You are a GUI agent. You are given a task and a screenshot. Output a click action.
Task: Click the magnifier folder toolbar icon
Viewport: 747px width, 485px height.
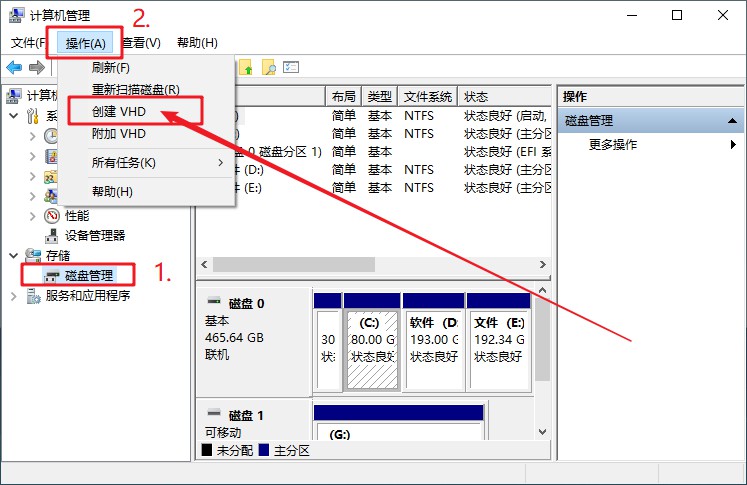268,67
